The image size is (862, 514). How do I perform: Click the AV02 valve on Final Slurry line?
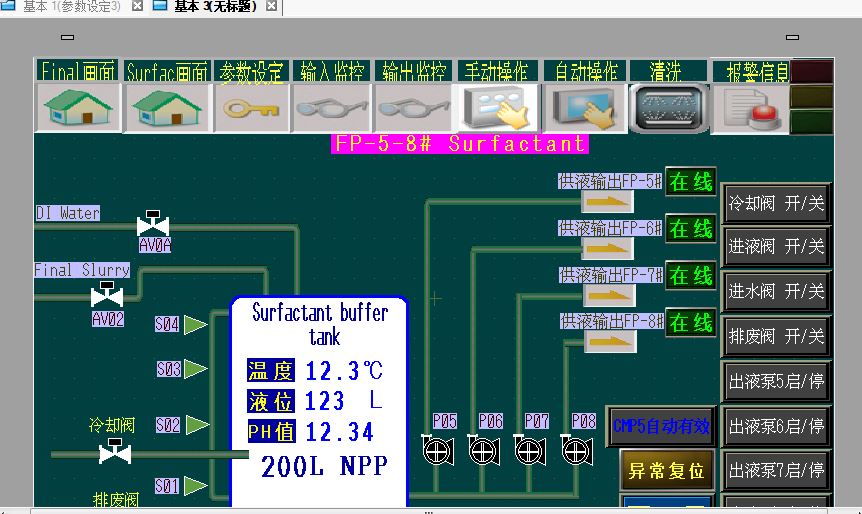(107, 297)
